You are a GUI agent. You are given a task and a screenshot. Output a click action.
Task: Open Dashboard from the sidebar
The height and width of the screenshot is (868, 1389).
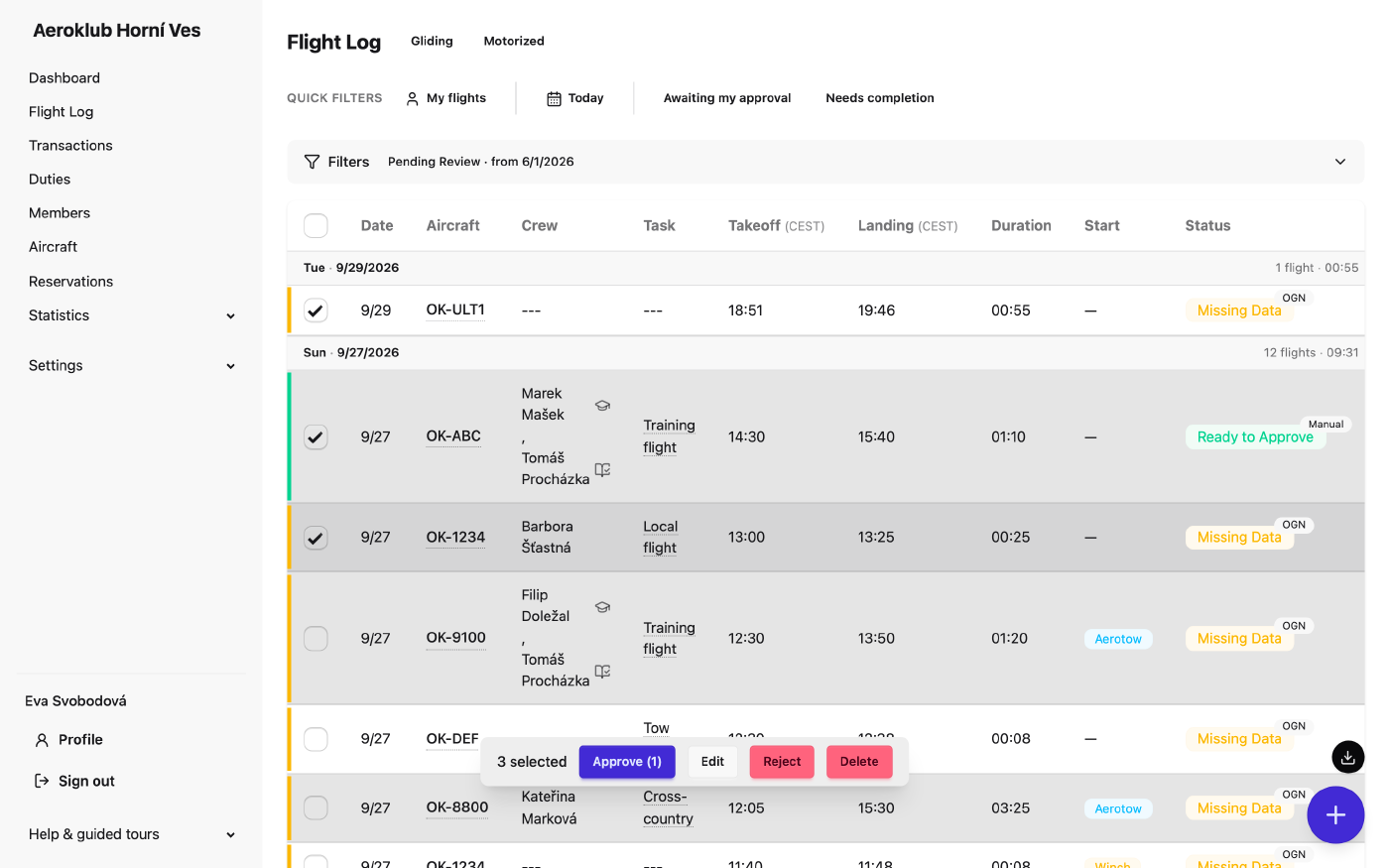[x=64, y=78]
